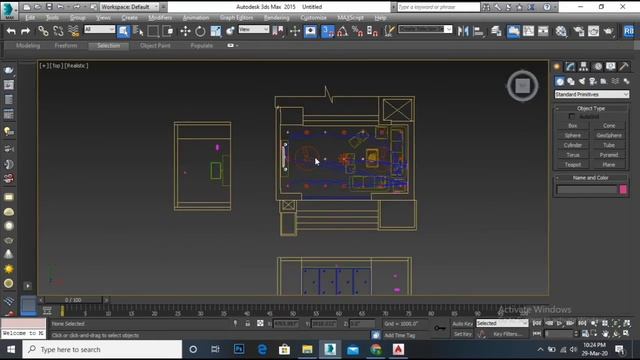Click the object name input field
This screenshot has height=360, width=640.
587,189
